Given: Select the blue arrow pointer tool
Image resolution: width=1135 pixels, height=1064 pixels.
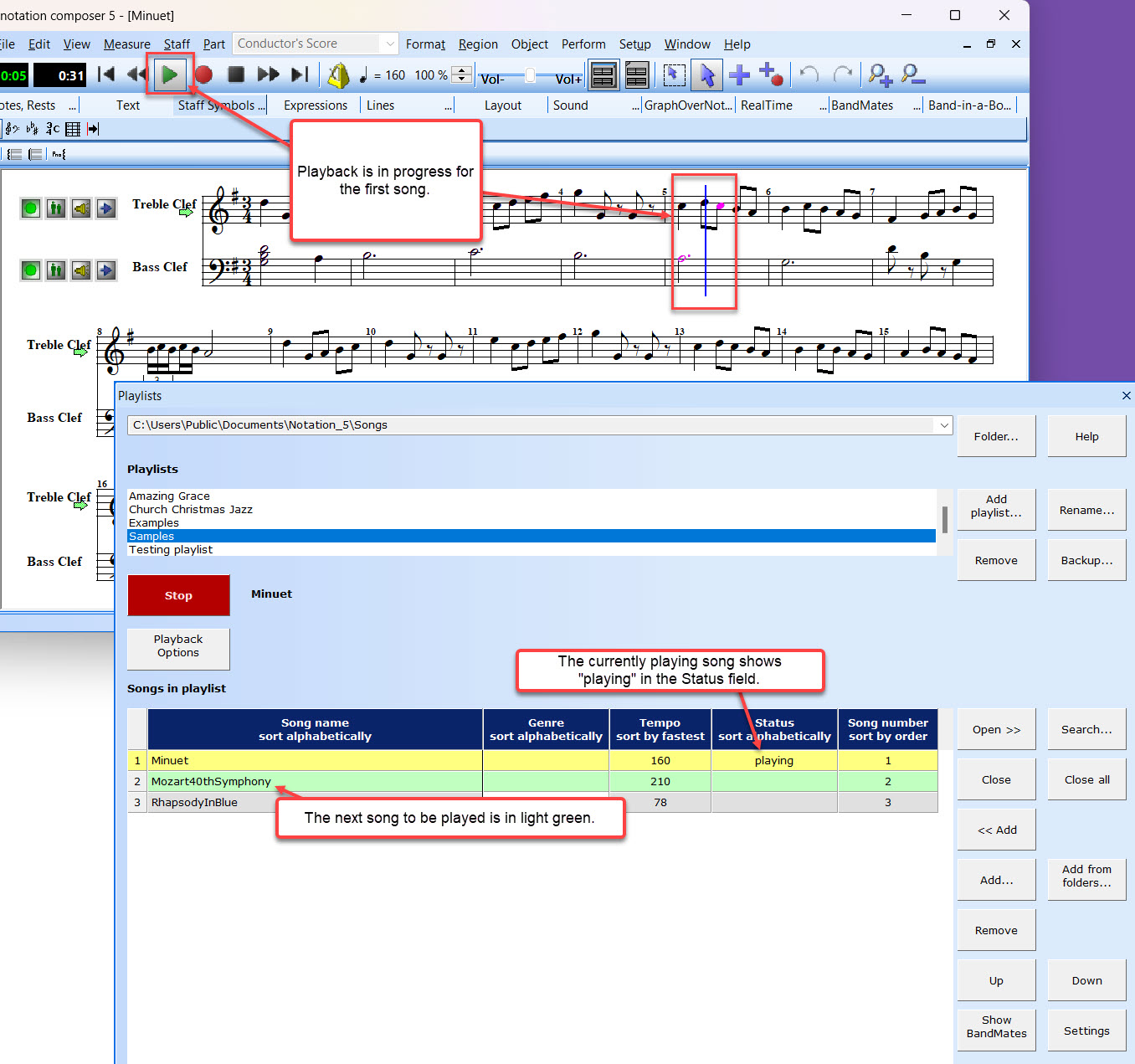Looking at the screenshot, I should (x=707, y=75).
